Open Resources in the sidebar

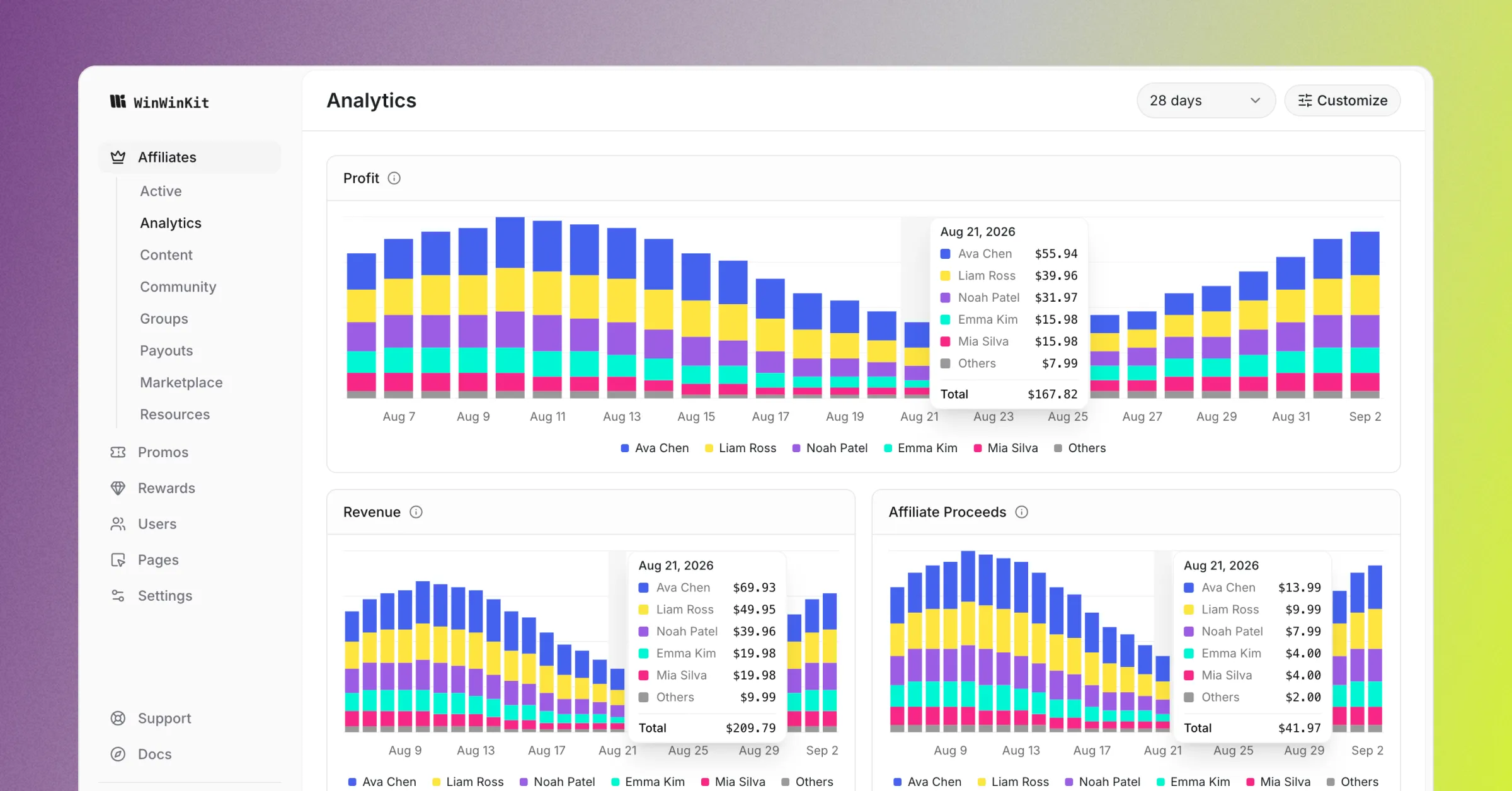[x=175, y=415]
